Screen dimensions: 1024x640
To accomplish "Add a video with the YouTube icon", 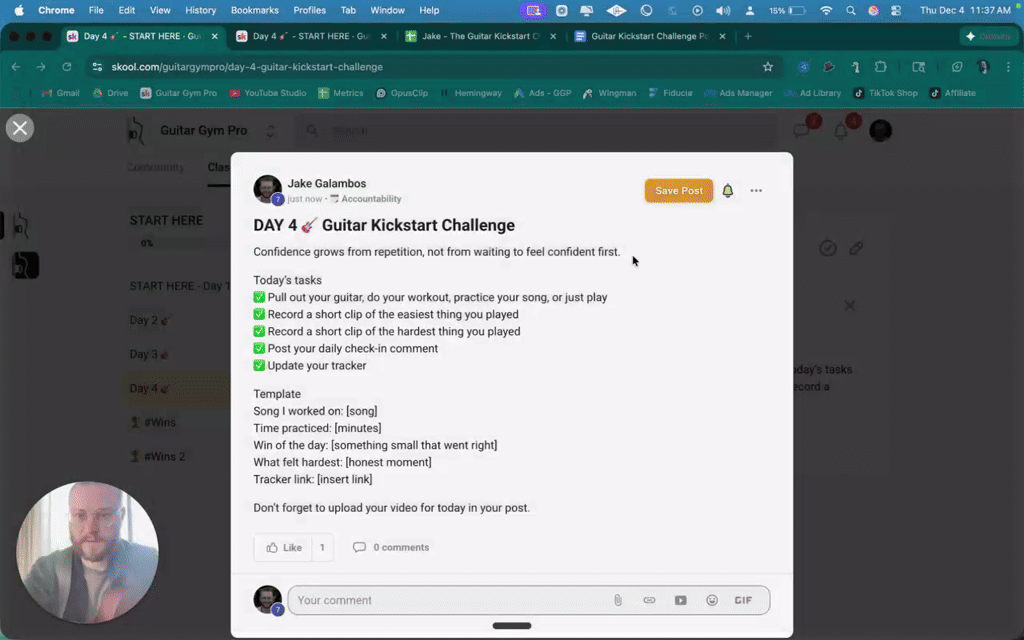I will [x=681, y=599].
